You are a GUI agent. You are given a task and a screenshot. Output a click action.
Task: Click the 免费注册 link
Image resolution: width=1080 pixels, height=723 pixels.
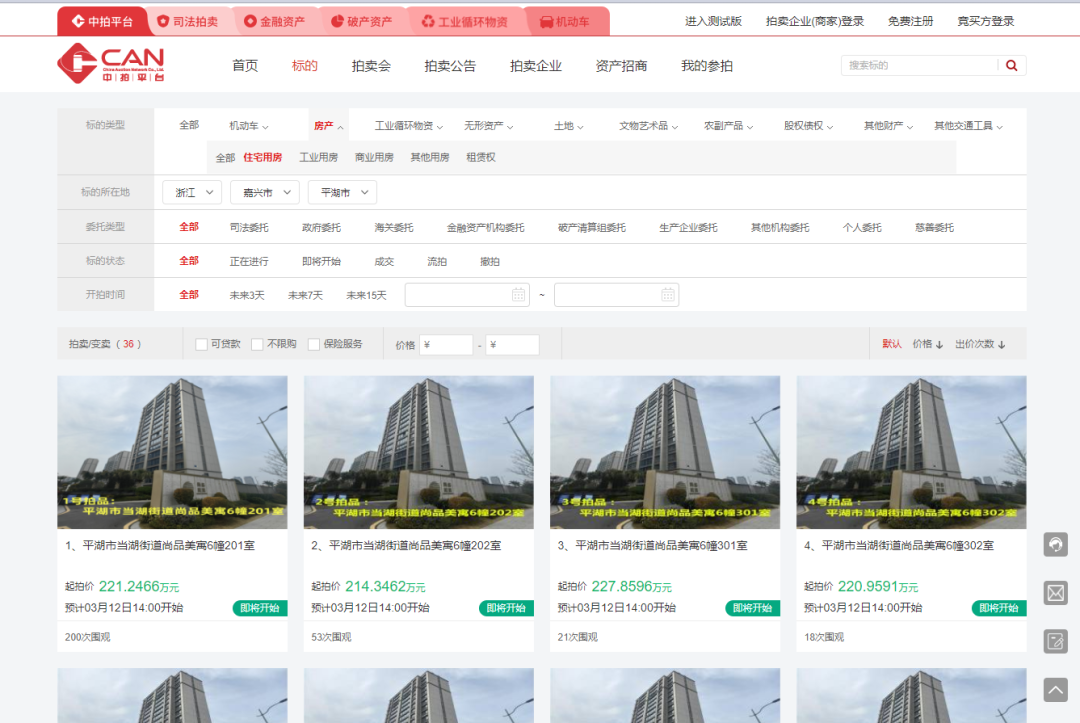911,21
